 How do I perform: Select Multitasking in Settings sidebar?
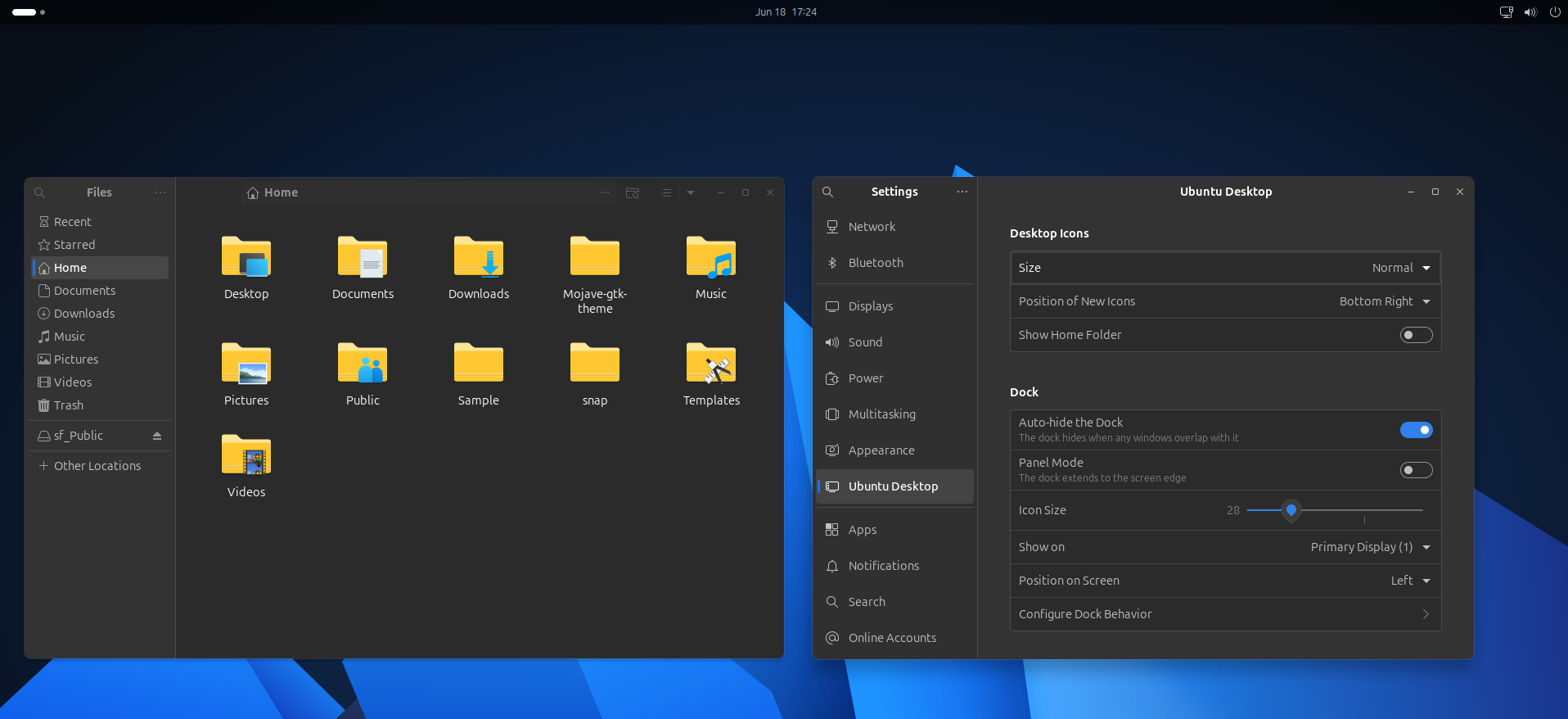tap(881, 414)
